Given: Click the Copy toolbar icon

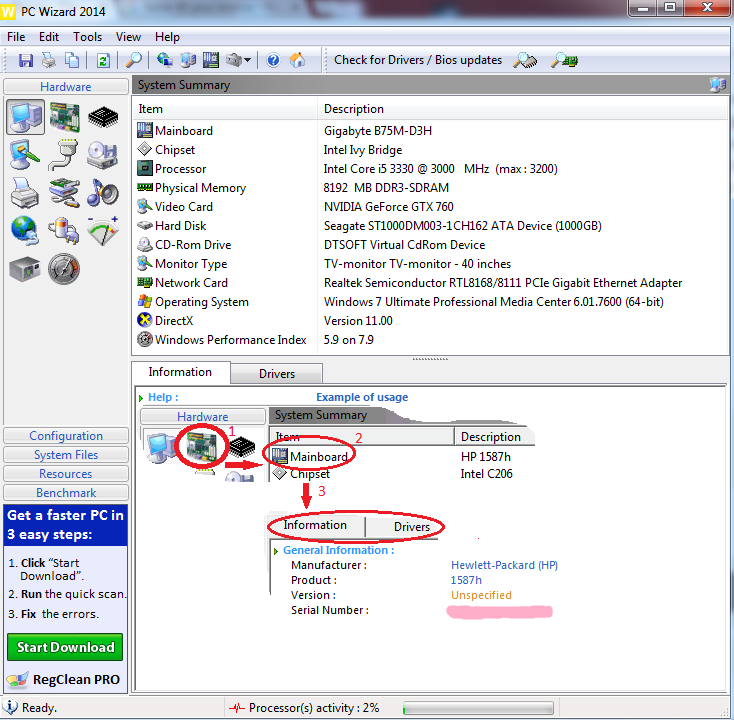Looking at the screenshot, I should pyautogui.click(x=72, y=60).
